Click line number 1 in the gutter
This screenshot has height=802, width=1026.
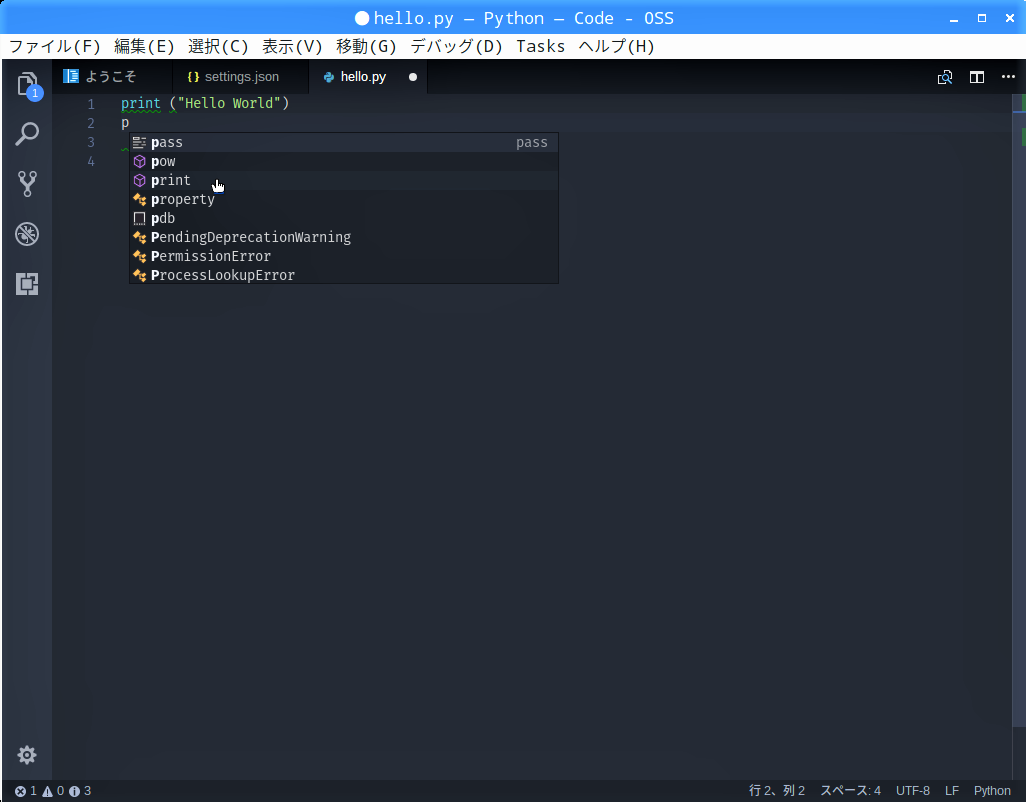91,104
